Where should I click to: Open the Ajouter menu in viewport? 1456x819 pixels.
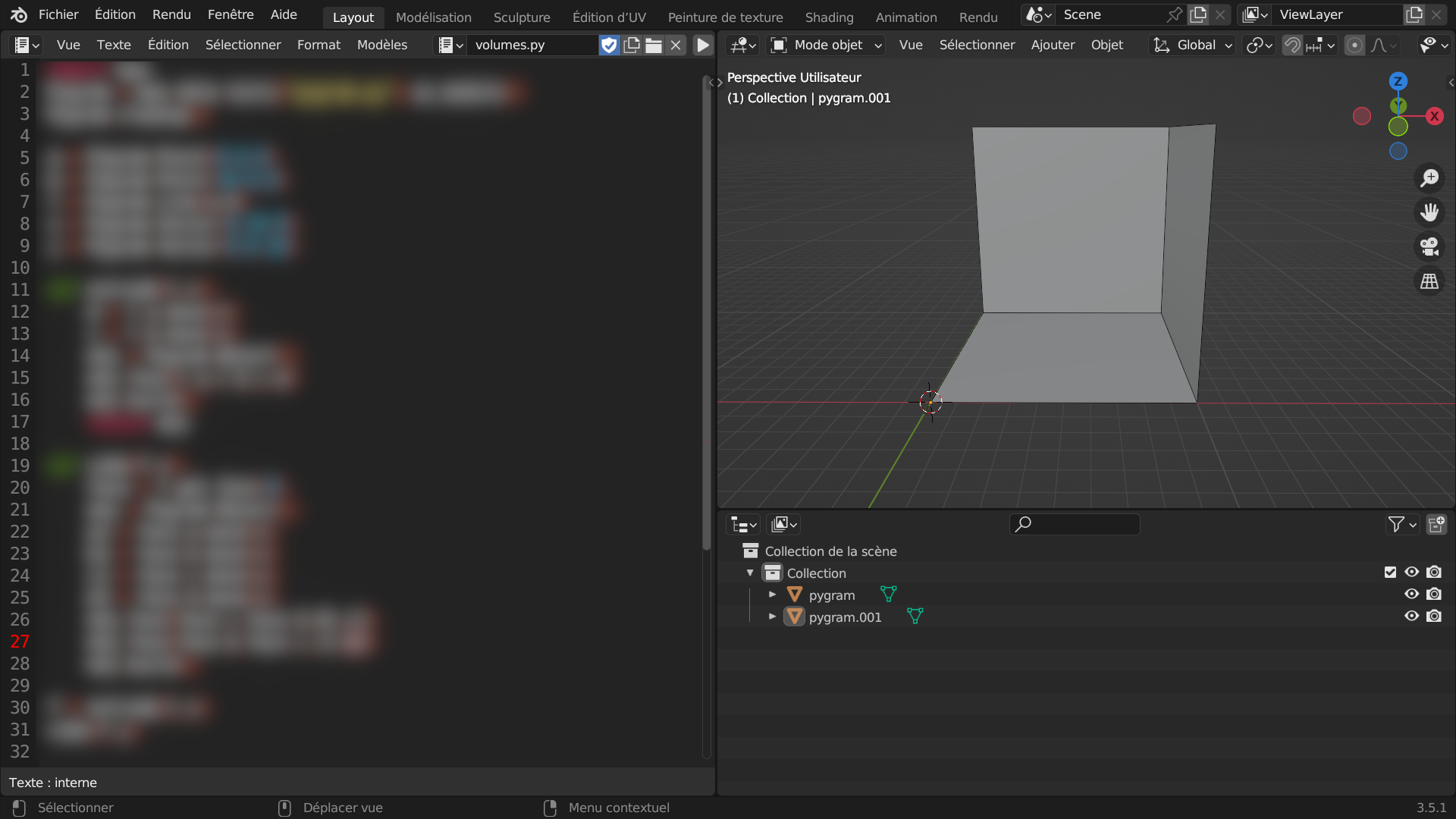tap(1053, 45)
